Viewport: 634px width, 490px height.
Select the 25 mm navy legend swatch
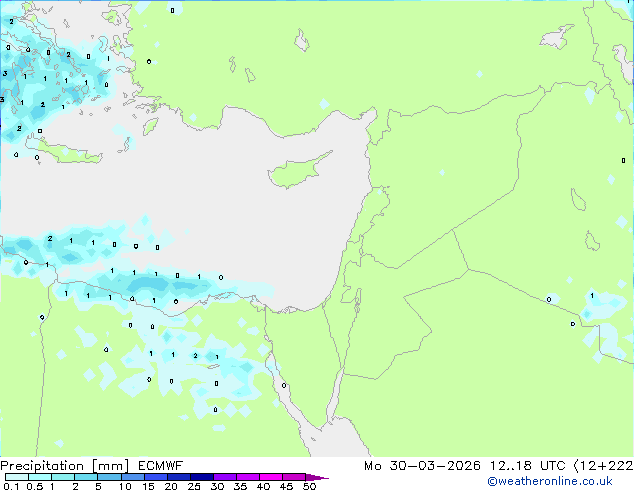pyautogui.click(x=201, y=477)
